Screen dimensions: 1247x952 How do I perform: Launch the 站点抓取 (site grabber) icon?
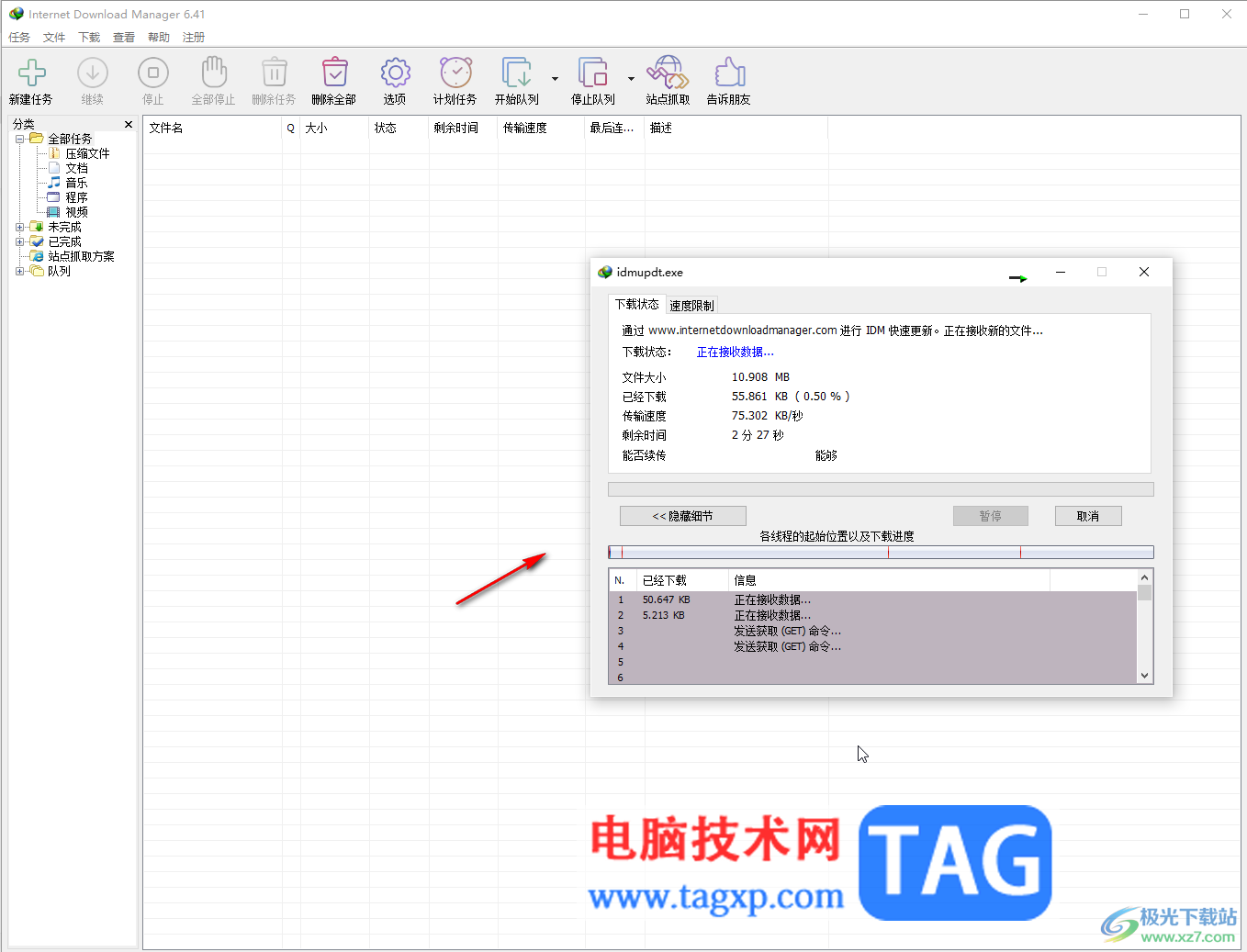pyautogui.click(x=668, y=73)
